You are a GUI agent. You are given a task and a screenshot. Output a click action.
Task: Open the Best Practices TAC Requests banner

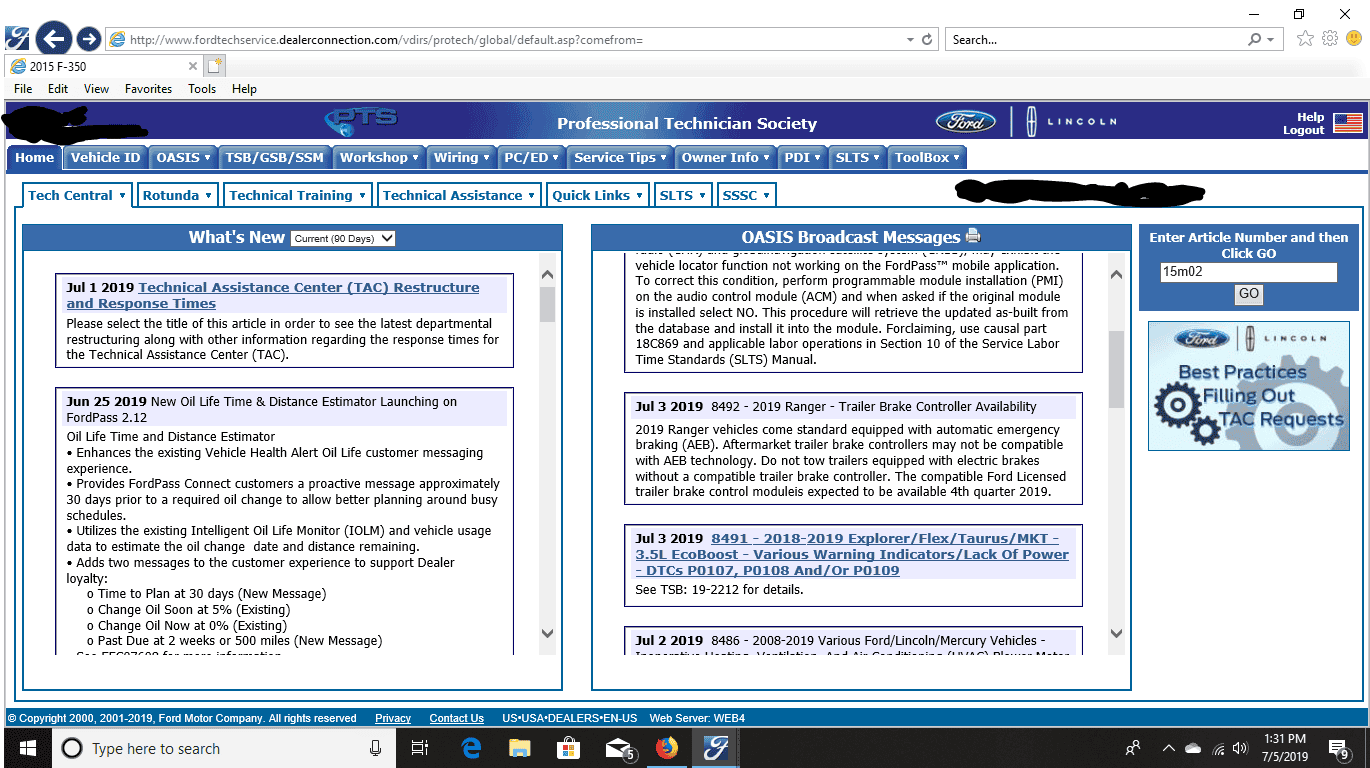[x=1248, y=386]
